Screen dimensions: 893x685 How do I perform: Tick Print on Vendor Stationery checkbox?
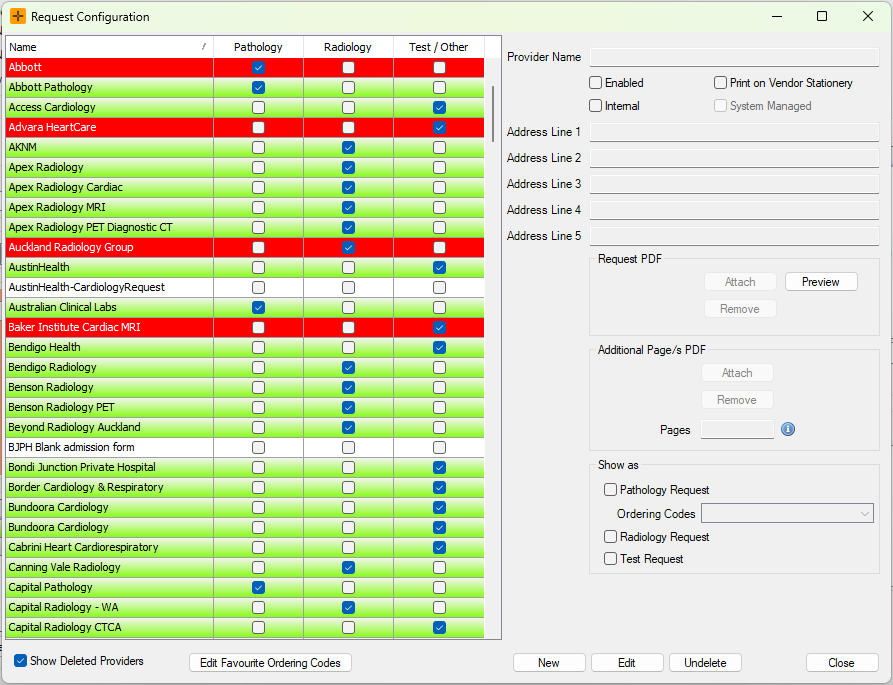coord(720,83)
